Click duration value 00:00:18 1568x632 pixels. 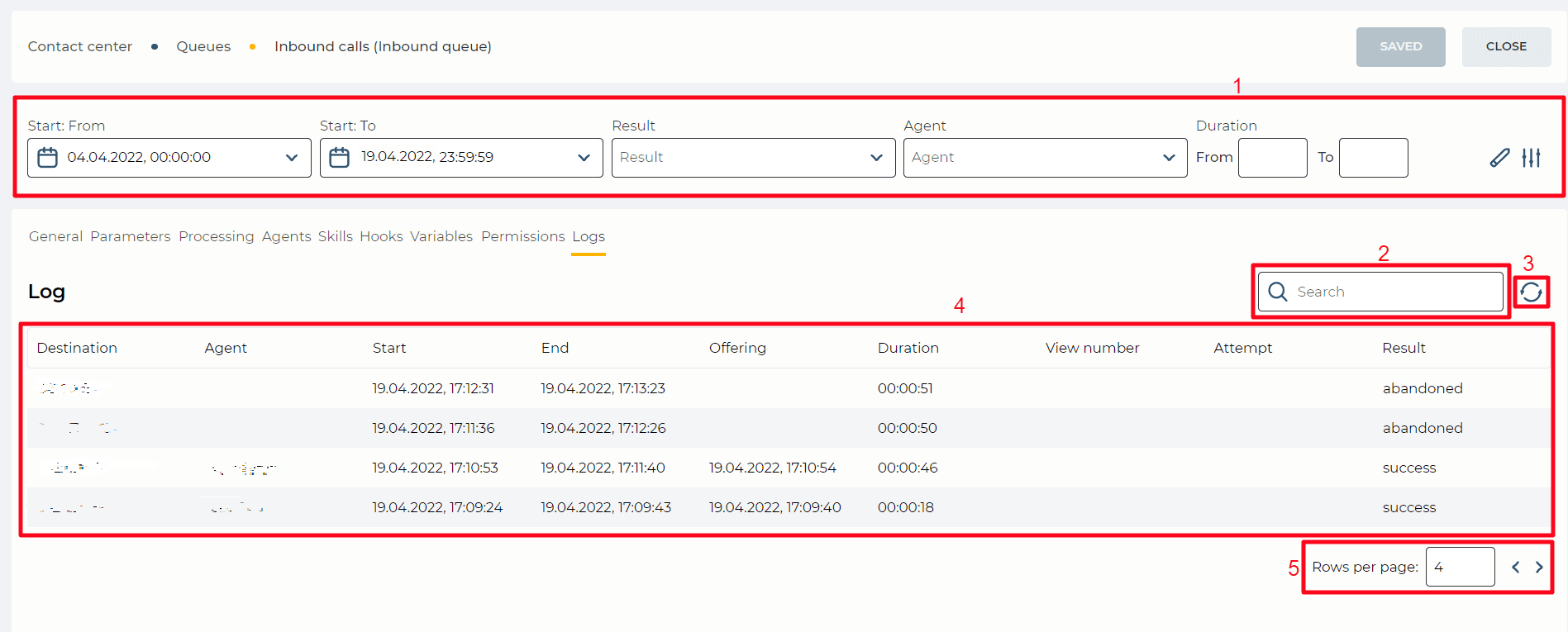(x=906, y=507)
